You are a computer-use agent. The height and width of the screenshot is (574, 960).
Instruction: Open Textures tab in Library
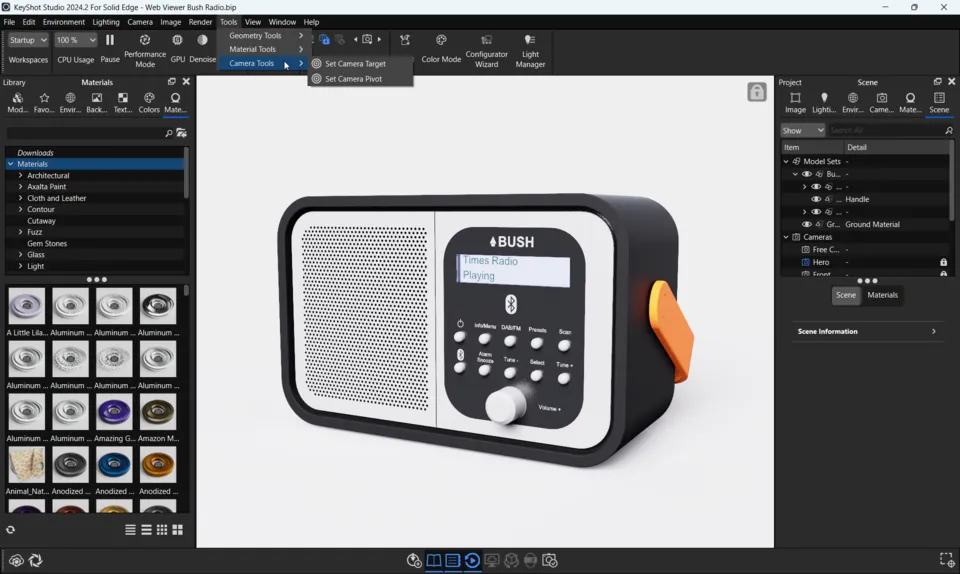pyautogui.click(x=122, y=102)
